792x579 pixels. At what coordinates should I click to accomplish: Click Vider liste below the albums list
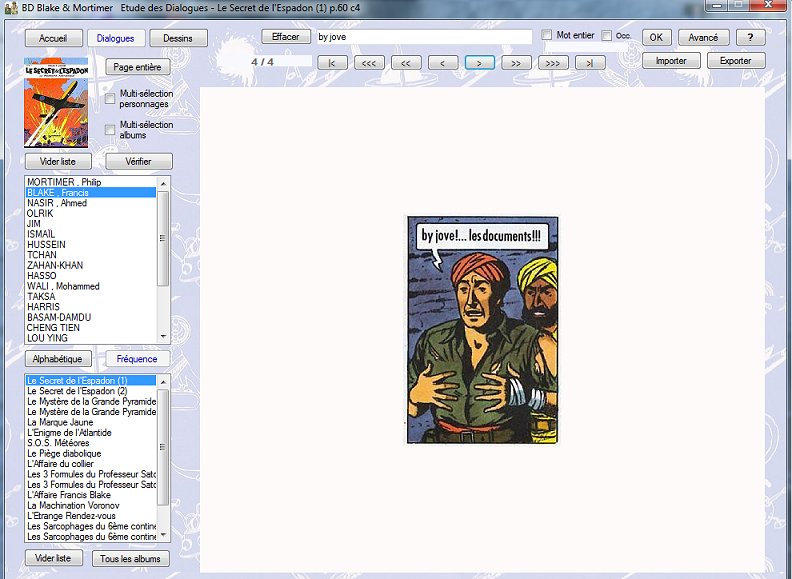click(53, 558)
